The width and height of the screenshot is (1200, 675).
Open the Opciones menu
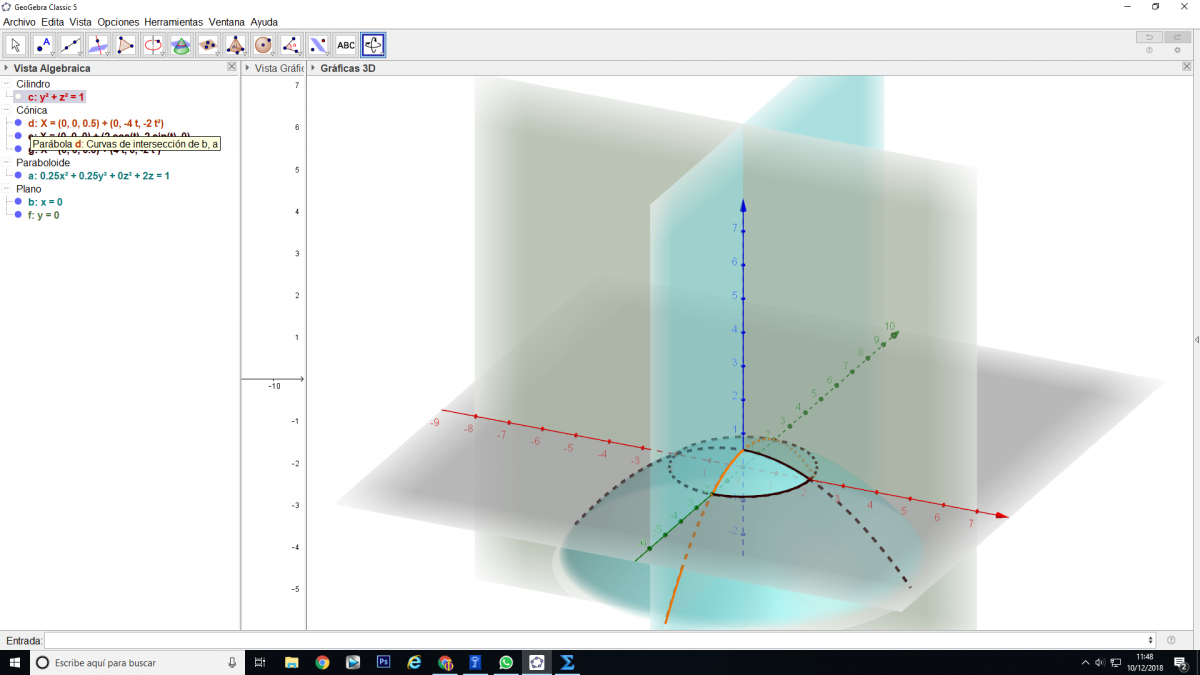coord(118,21)
